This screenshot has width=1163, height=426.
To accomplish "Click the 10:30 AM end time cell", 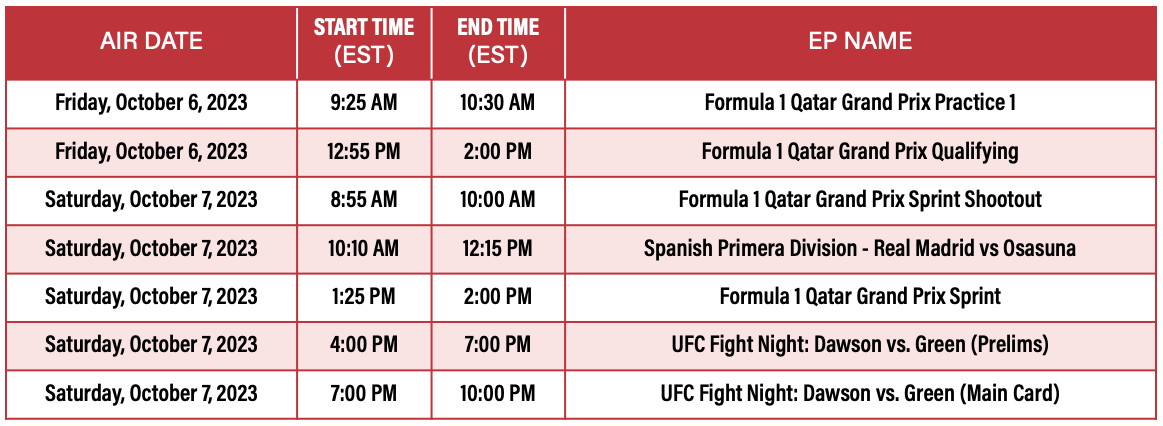I will (x=497, y=103).
